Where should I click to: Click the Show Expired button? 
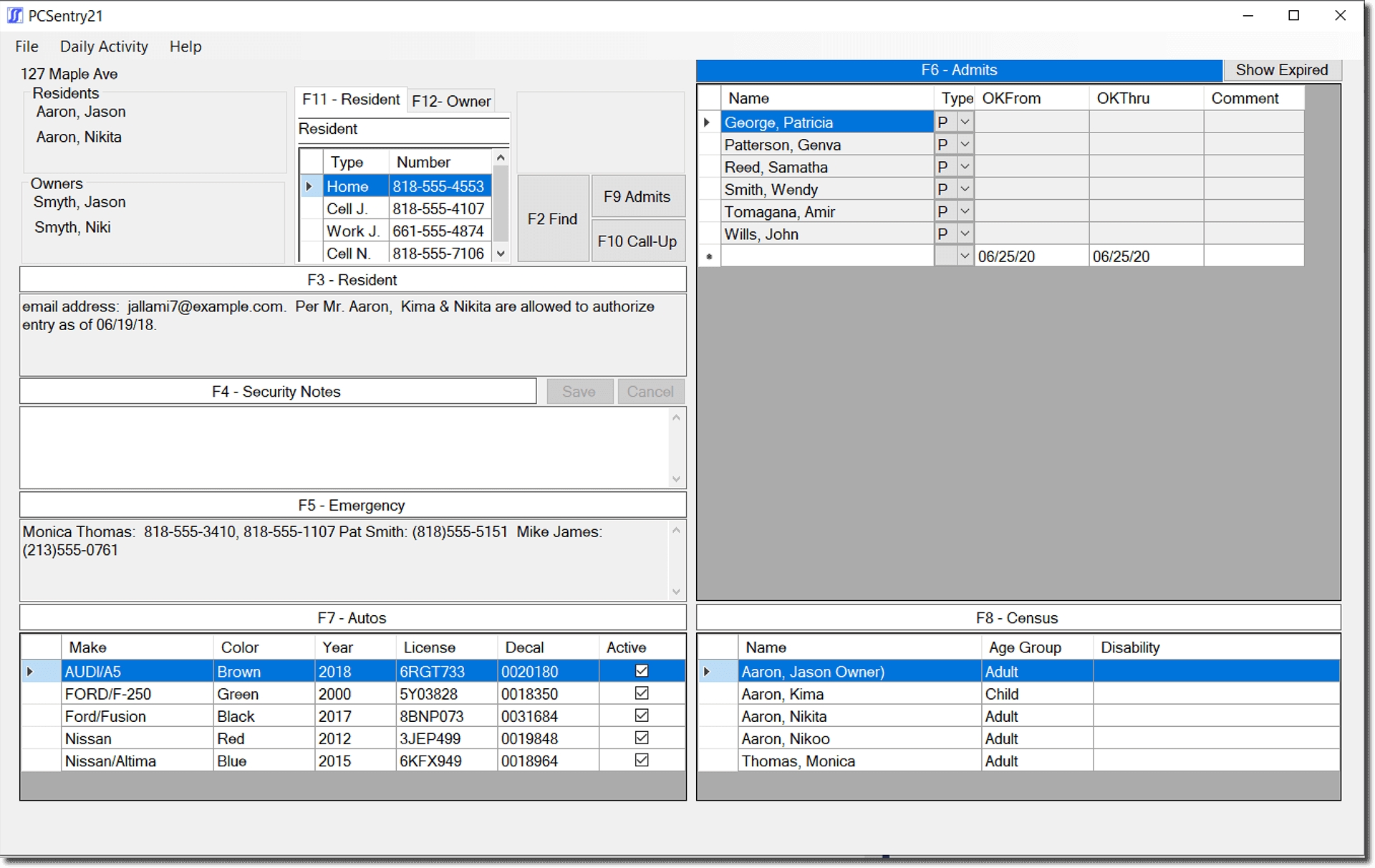coord(1281,70)
